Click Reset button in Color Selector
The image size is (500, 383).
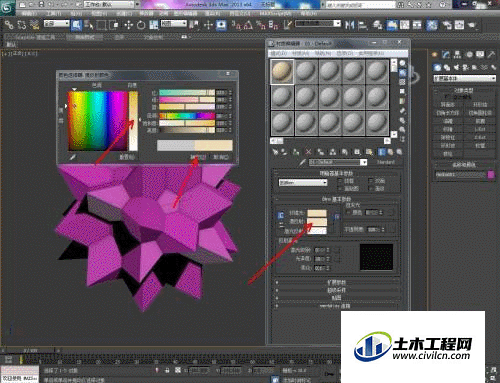click(127, 157)
